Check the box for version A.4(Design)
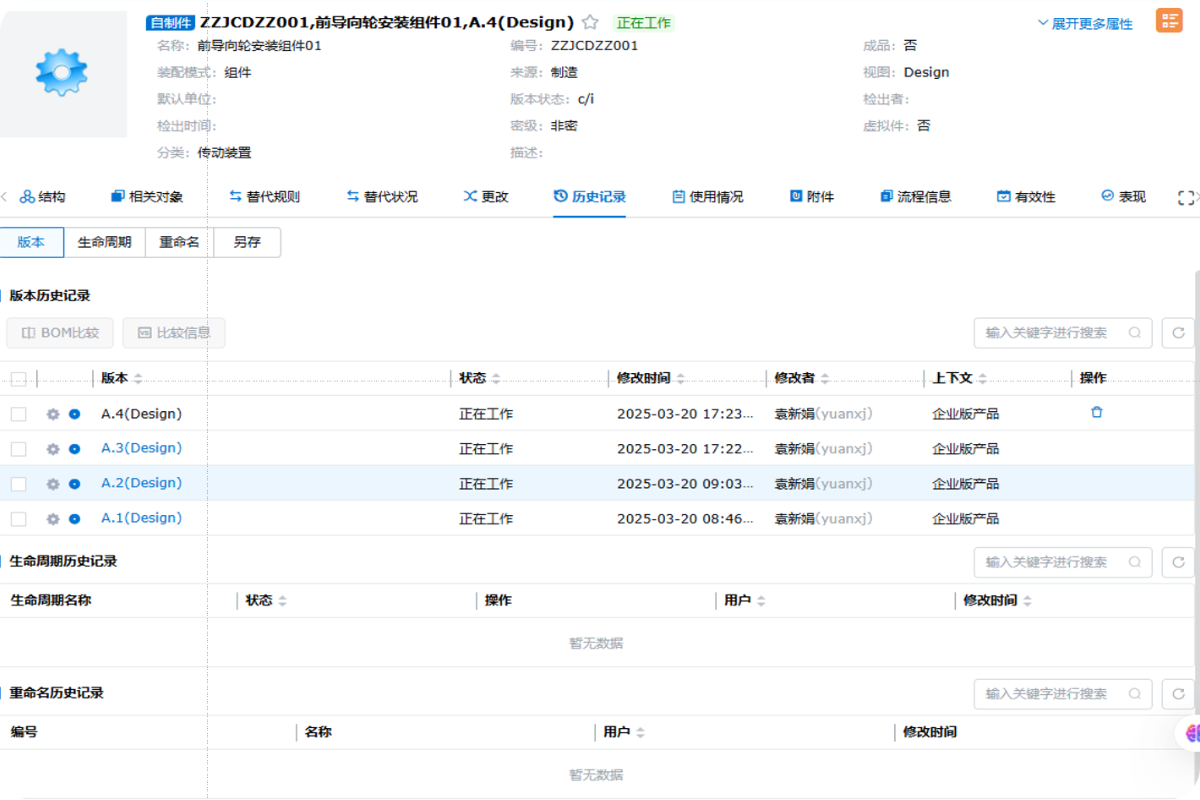 (x=19, y=414)
